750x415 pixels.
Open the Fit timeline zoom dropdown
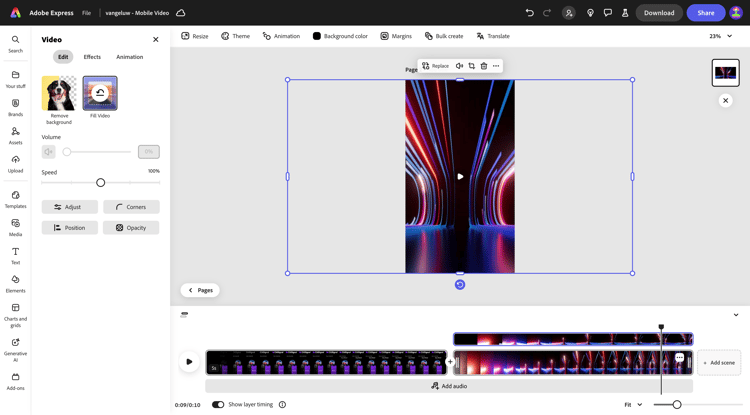click(x=633, y=405)
